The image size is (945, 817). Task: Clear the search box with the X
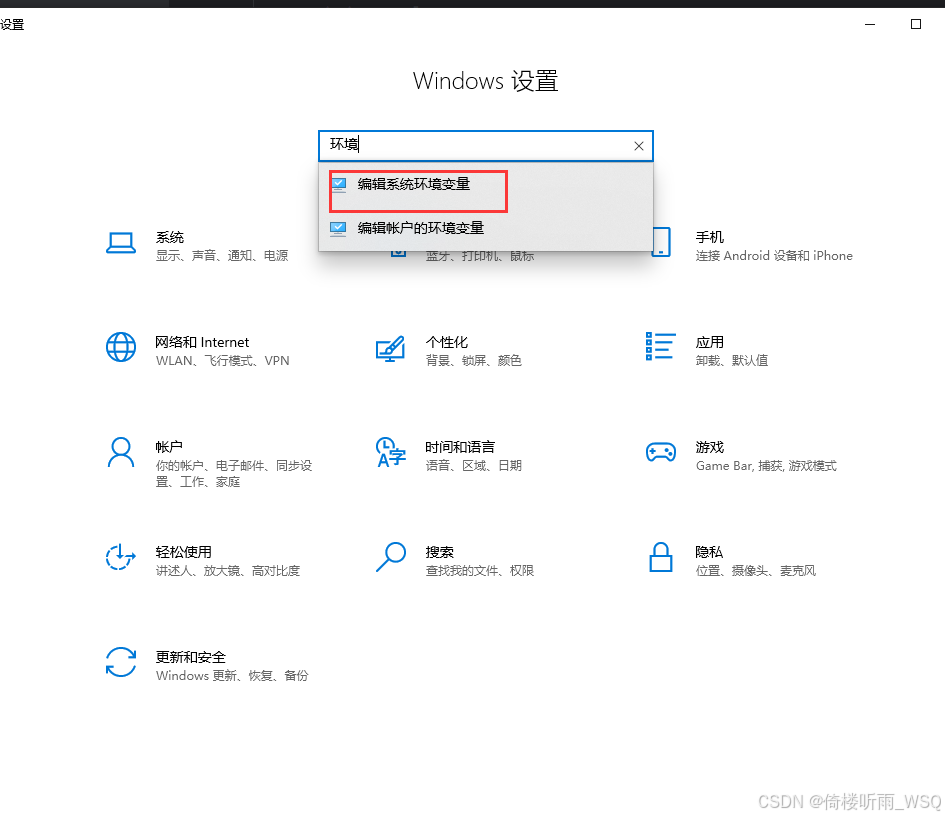639,146
